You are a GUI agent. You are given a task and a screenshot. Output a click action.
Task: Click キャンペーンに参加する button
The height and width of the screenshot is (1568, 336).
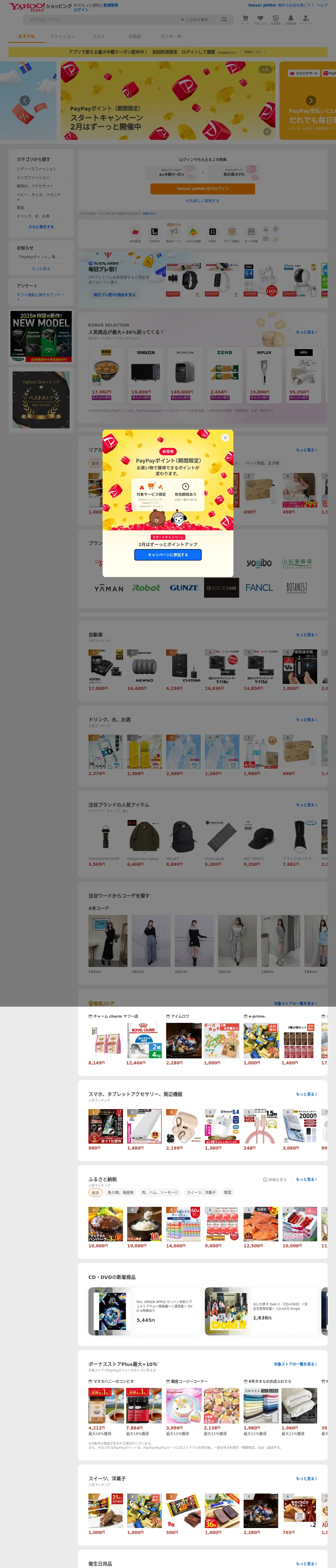pos(168,555)
